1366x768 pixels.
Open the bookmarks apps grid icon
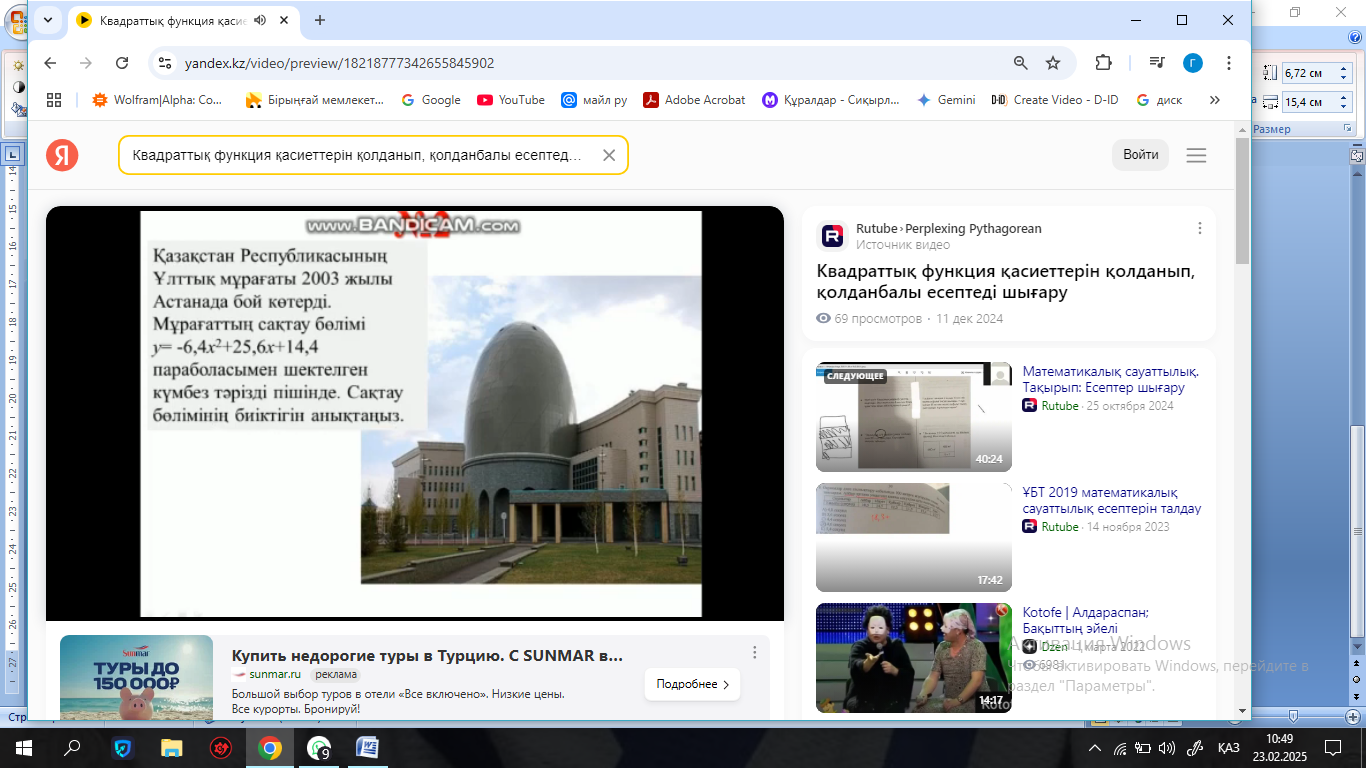pos(54,100)
